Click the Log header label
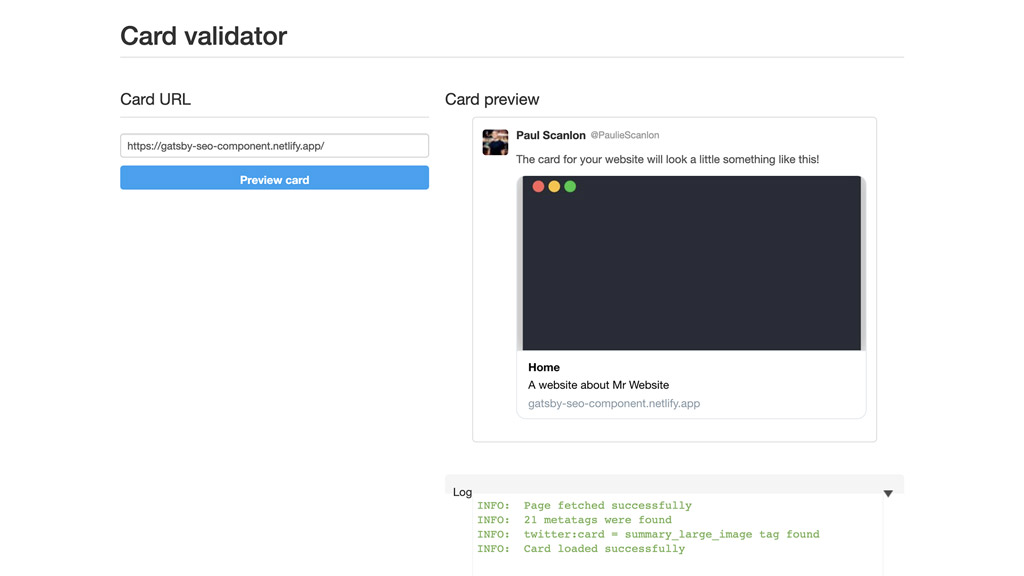This screenshot has width=1024, height=576. tap(462, 492)
